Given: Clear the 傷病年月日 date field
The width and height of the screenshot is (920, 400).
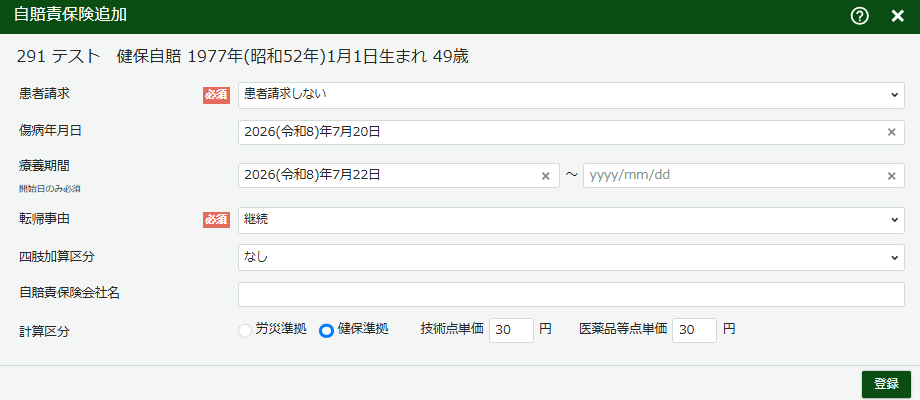Looking at the screenshot, I should 891,133.
